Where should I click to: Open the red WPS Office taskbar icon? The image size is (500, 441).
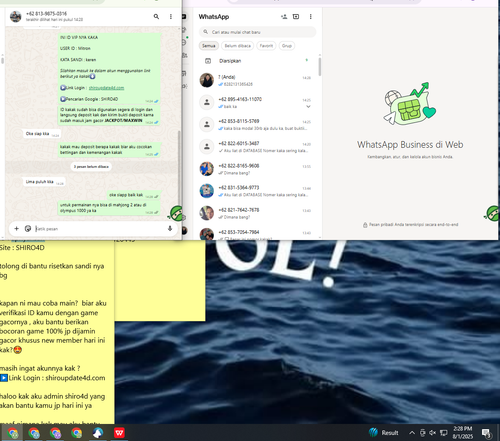click(x=119, y=433)
